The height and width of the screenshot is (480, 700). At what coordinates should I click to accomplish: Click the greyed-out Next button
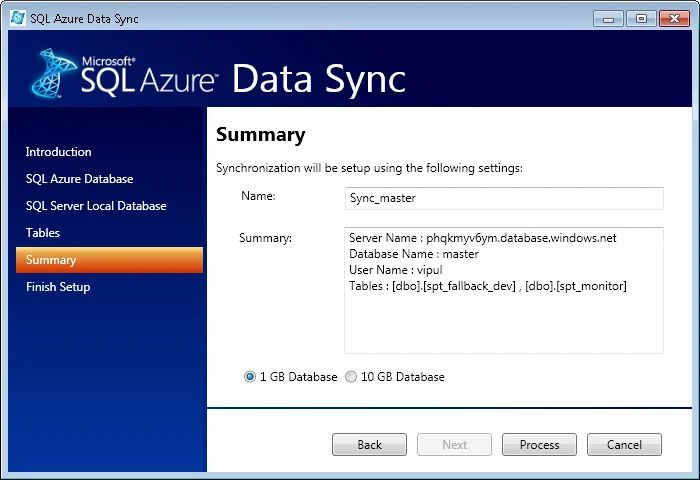454,444
